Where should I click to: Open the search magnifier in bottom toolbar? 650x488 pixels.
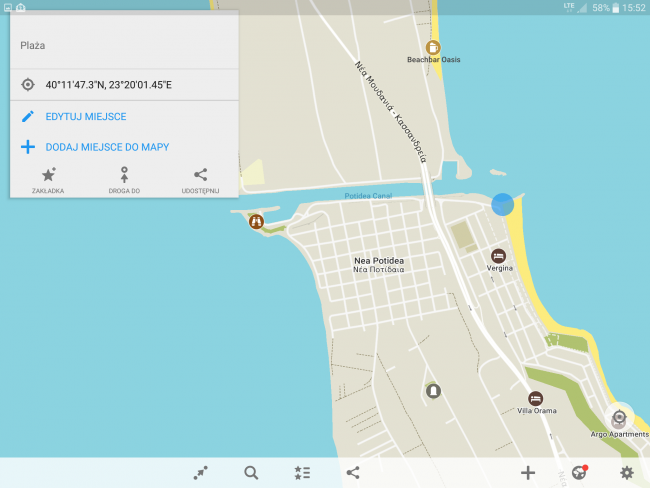(x=251, y=473)
